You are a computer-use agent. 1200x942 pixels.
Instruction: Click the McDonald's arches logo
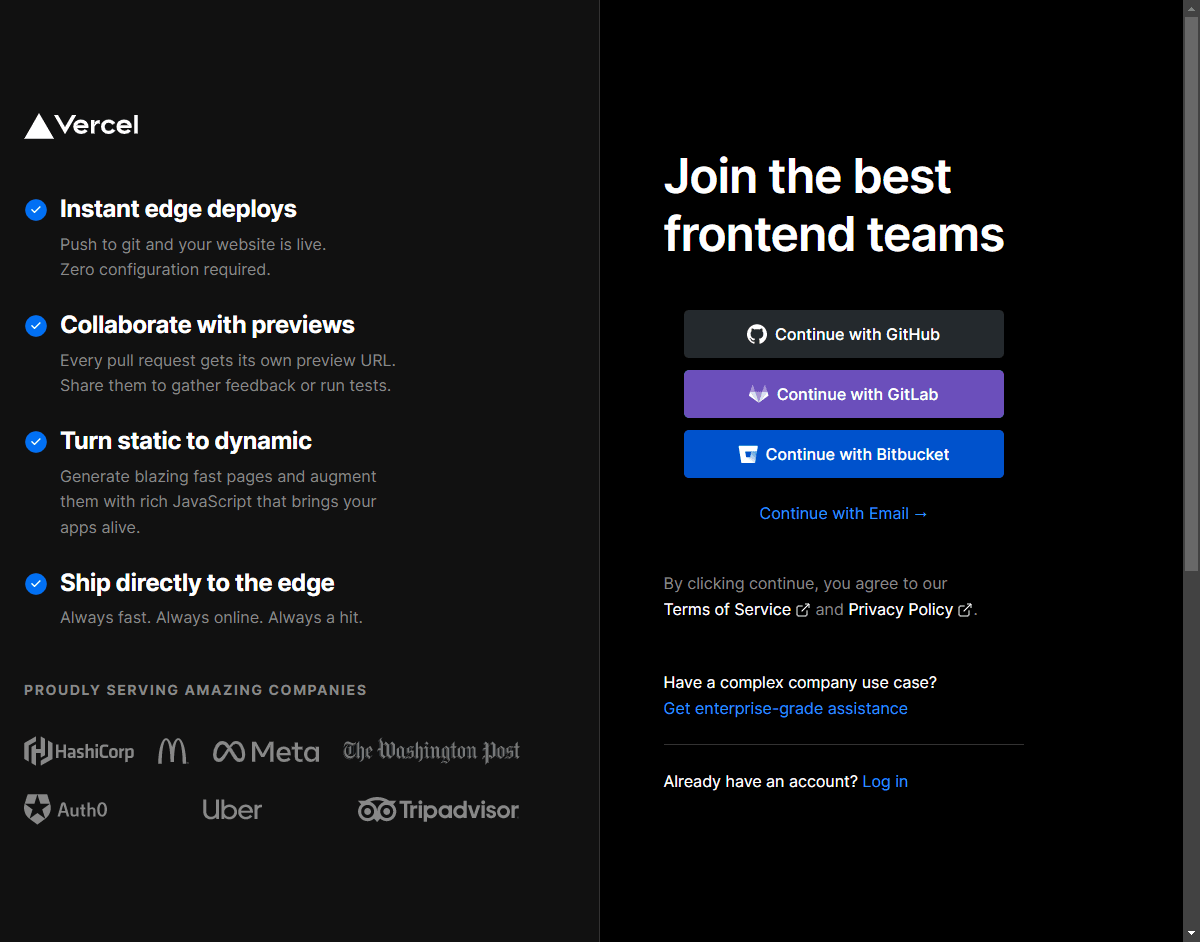coord(172,751)
